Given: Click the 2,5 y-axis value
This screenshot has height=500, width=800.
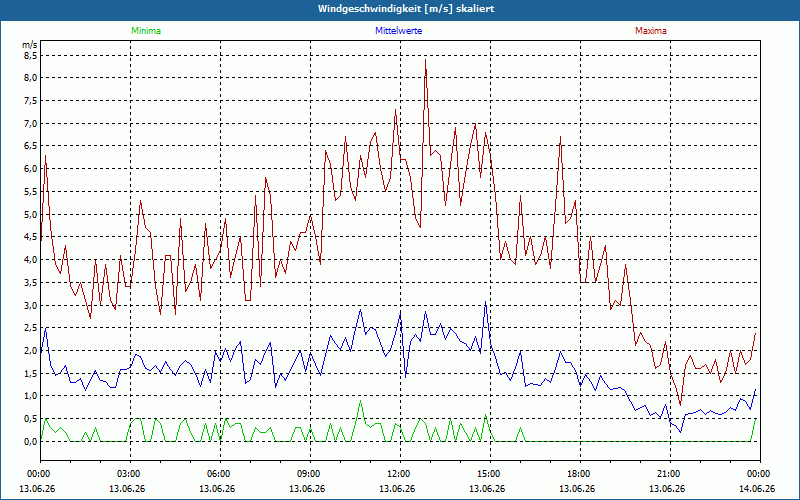Looking at the screenshot, I should point(30,328).
